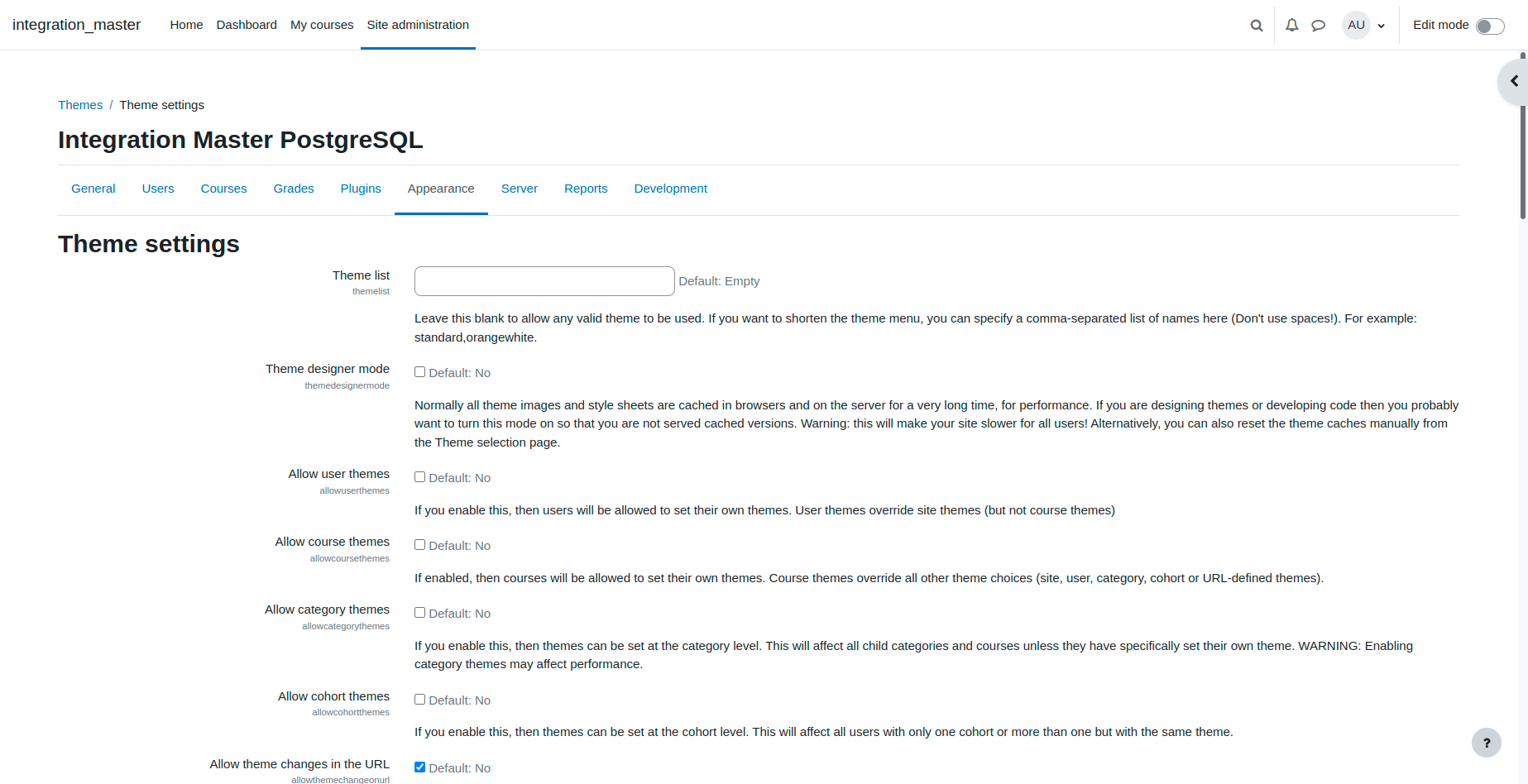Switch to the General tab
The width and height of the screenshot is (1528, 784).
point(93,189)
